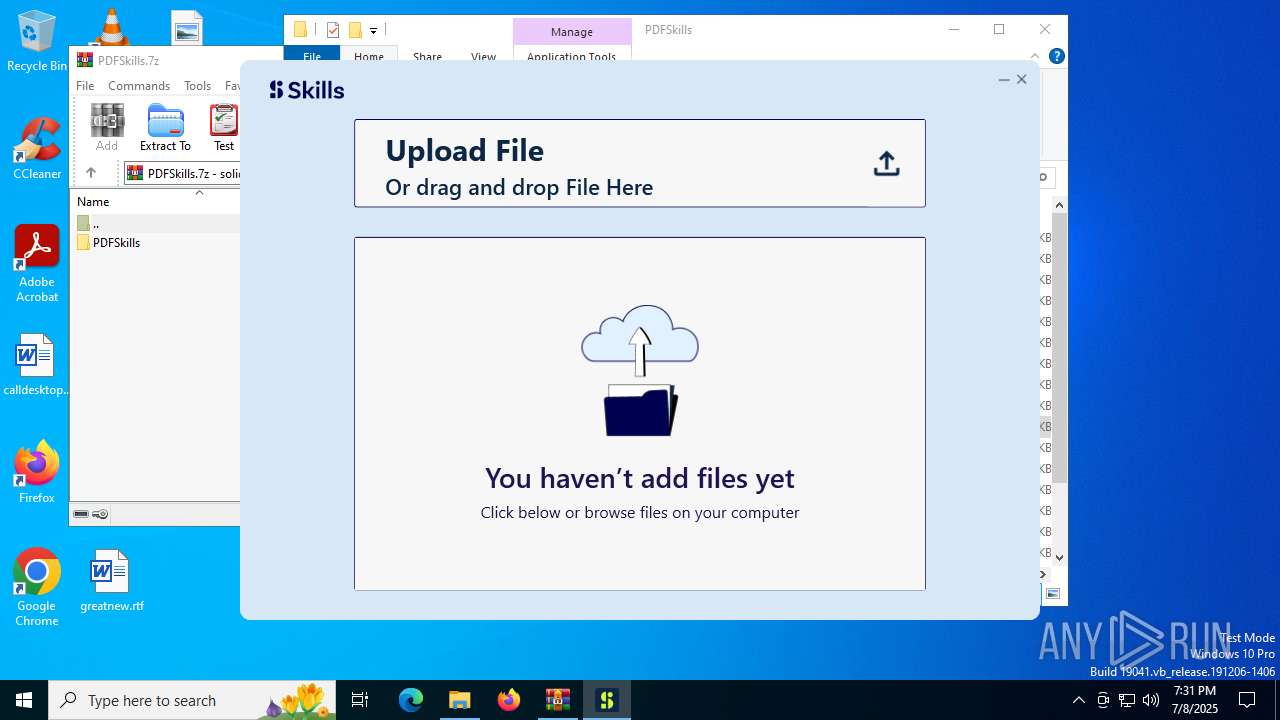
Task: Open Task View from the taskbar
Action: (360, 700)
